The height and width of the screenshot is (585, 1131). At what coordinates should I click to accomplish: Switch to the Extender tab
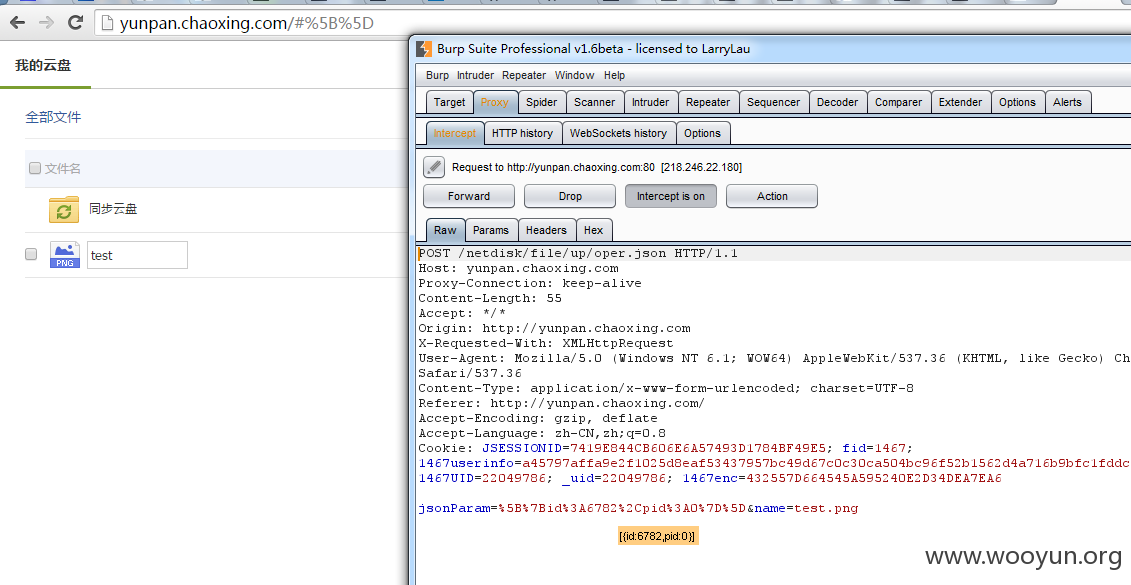click(x=960, y=102)
